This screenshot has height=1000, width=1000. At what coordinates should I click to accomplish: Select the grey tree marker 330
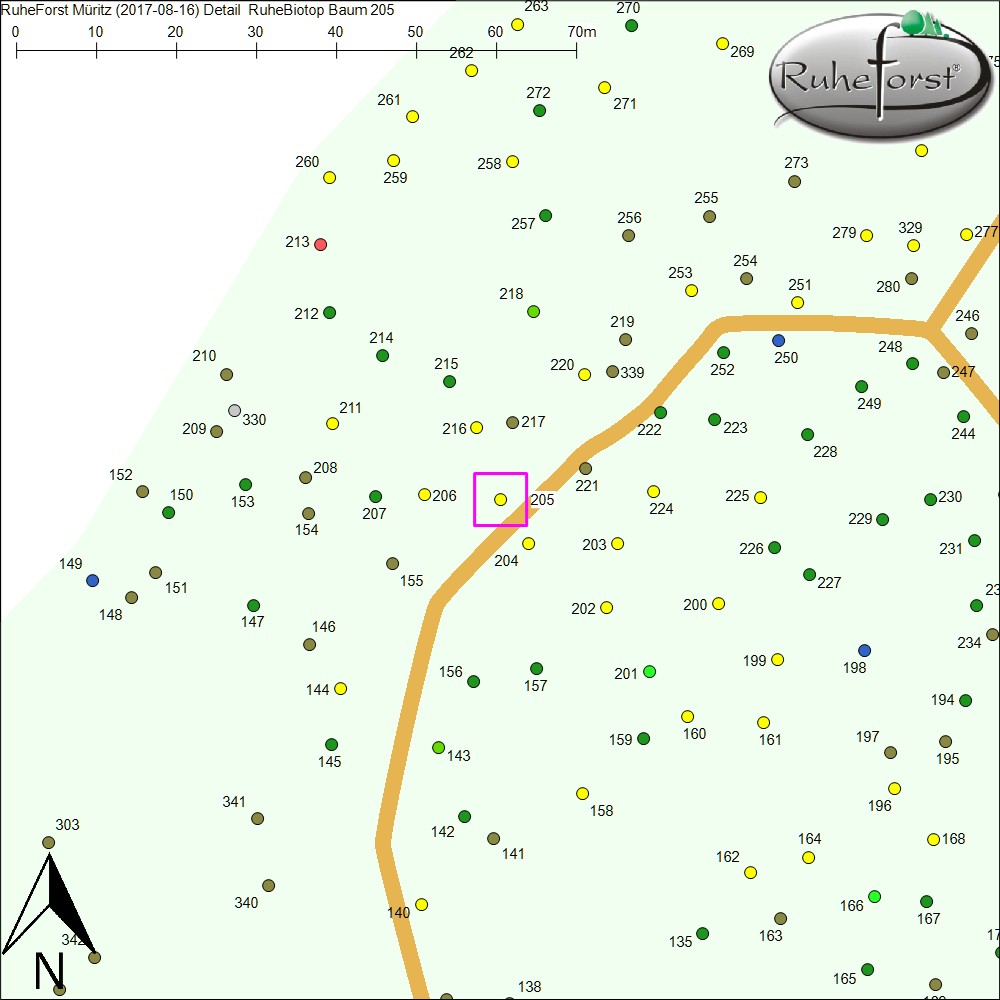click(234, 410)
